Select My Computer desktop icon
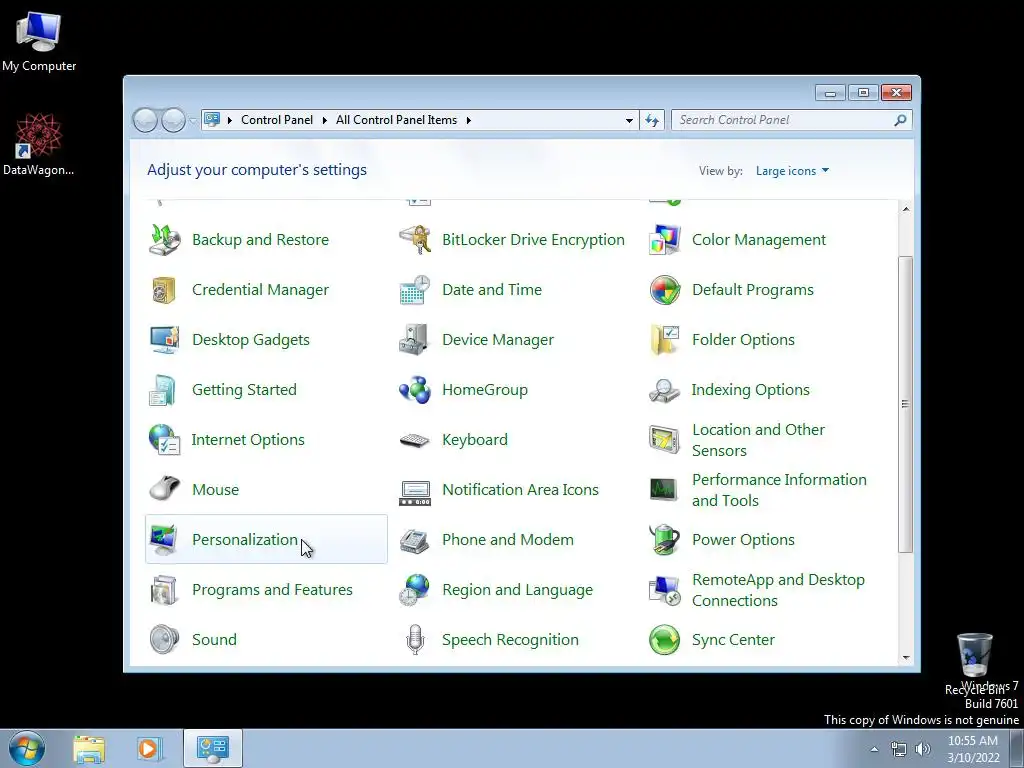 [x=39, y=41]
